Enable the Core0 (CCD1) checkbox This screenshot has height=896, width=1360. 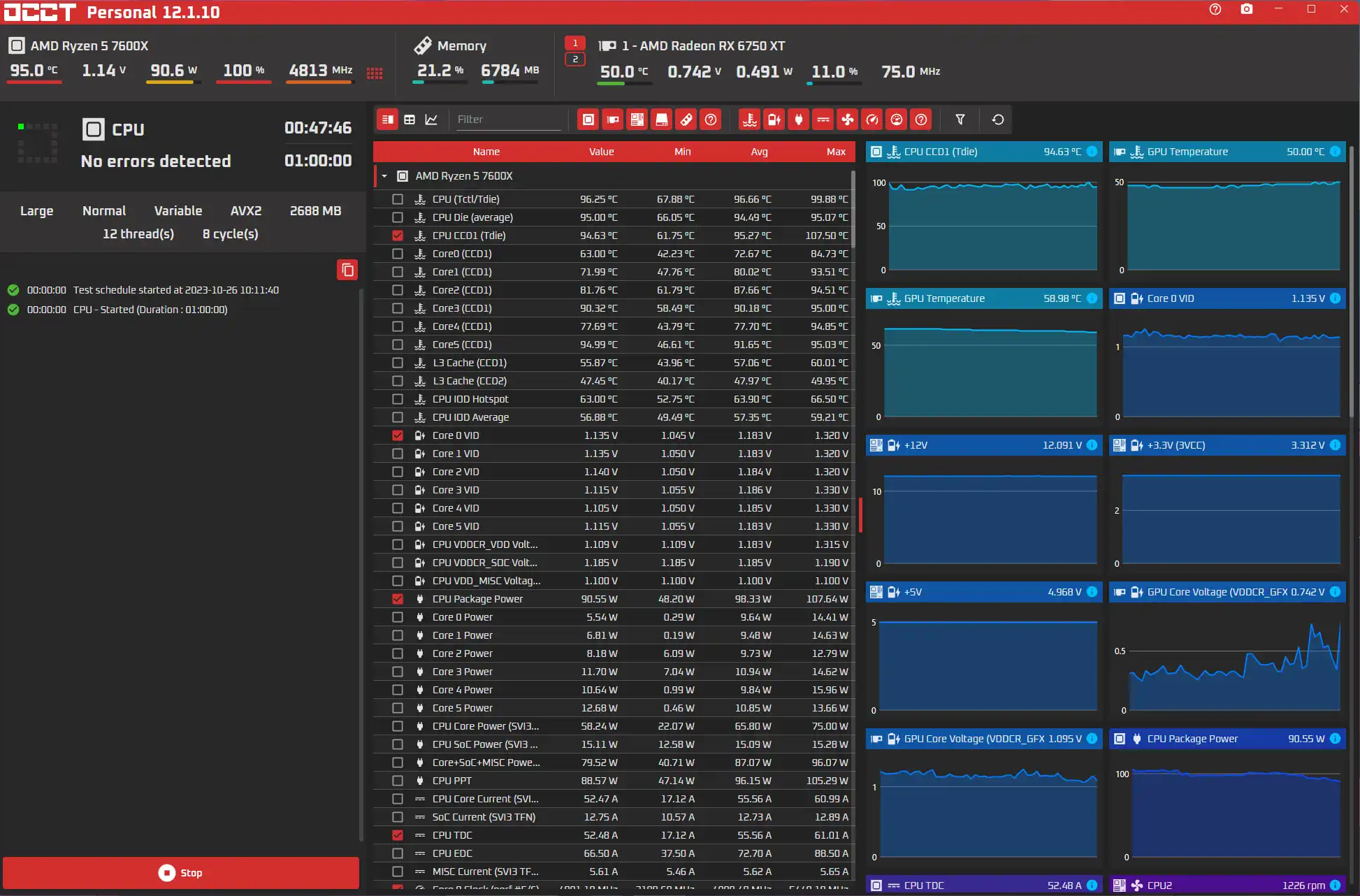pyautogui.click(x=398, y=254)
